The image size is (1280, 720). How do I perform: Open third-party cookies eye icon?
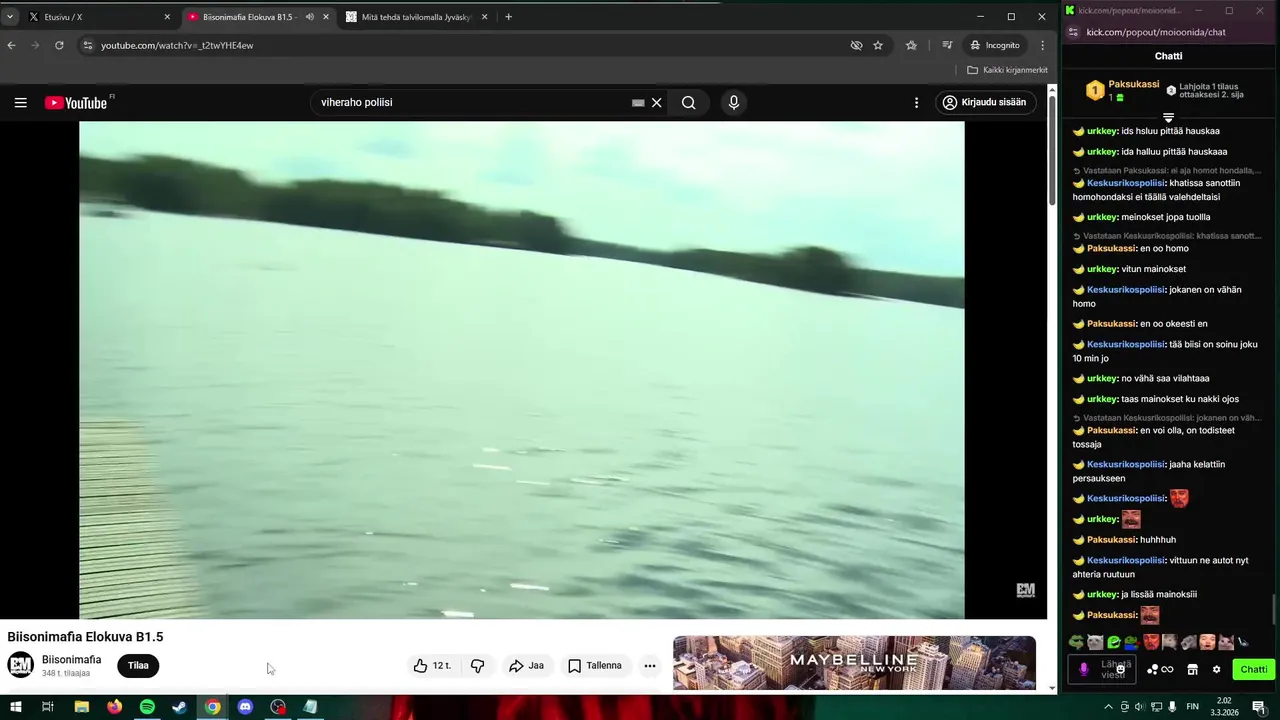click(856, 45)
